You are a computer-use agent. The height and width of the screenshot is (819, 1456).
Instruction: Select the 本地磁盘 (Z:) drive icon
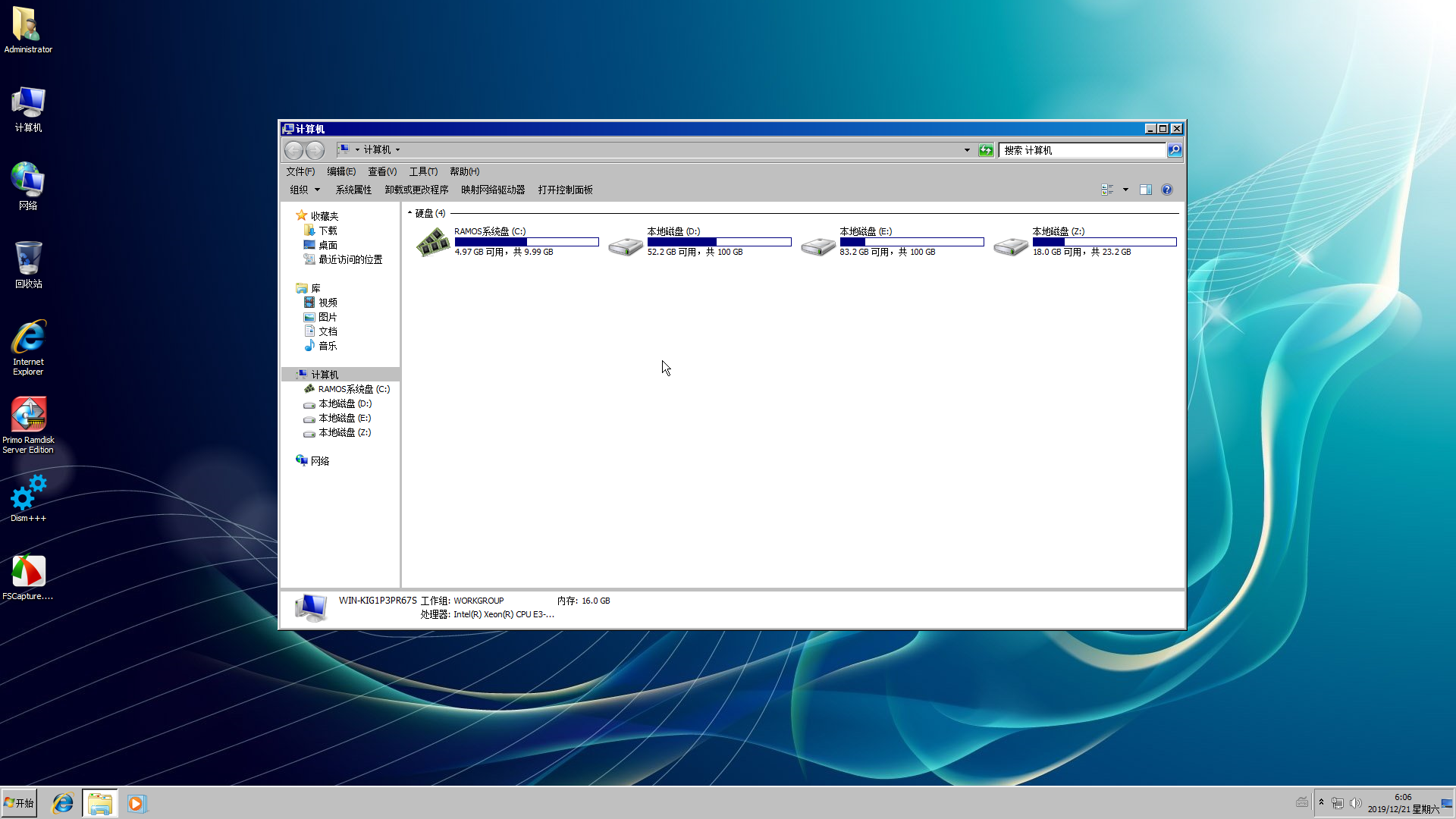[1011, 246]
